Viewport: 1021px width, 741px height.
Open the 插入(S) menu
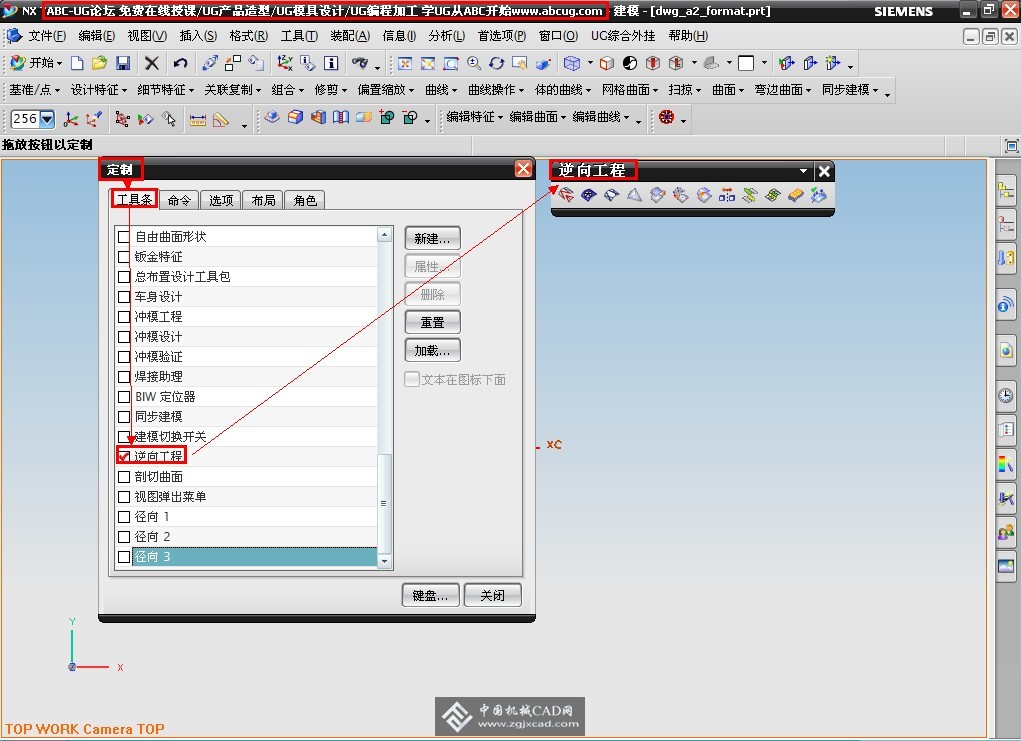(x=198, y=36)
